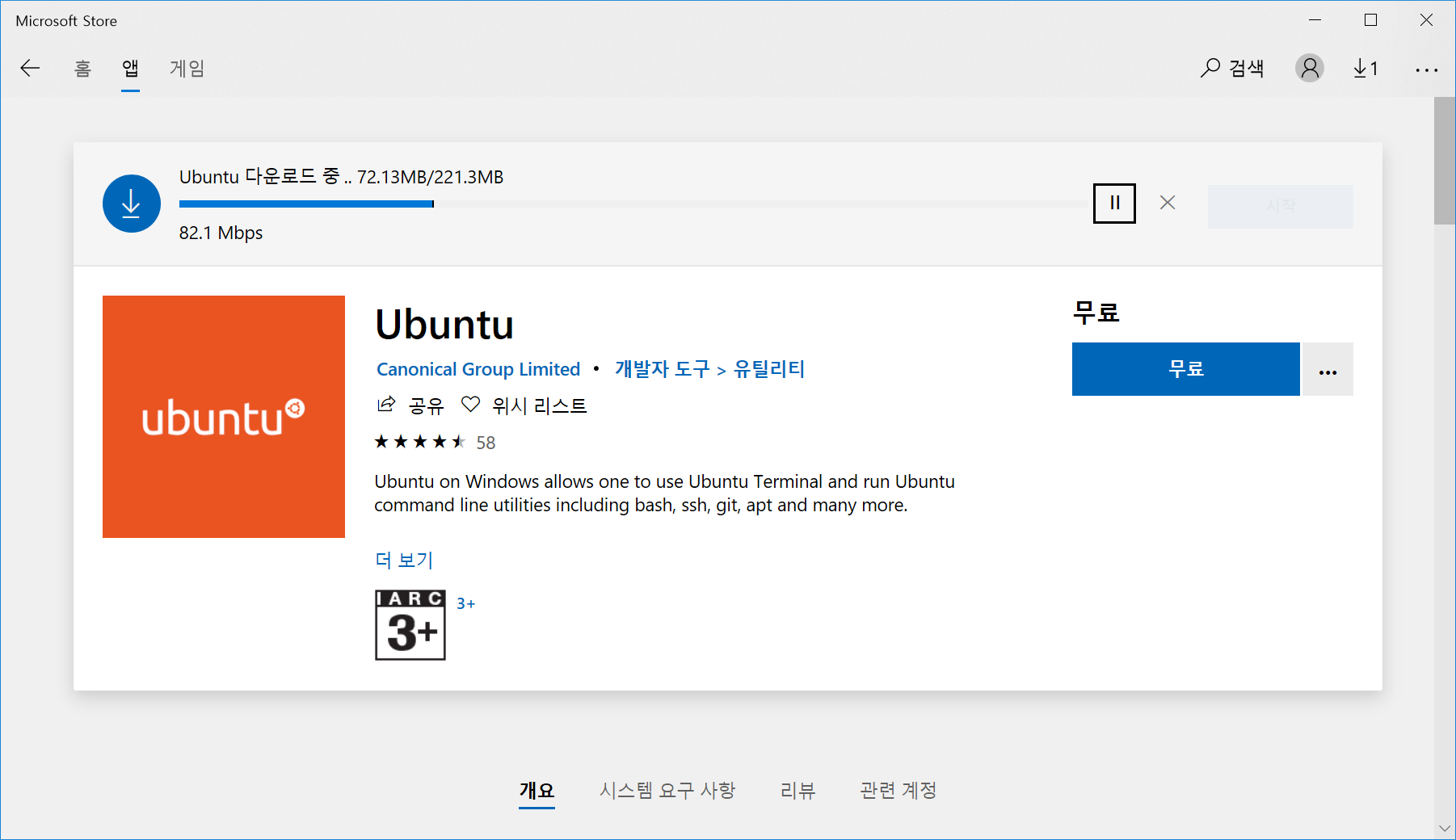Maximize the Microsoft Store window
1456x840 pixels.
pos(1370,20)
